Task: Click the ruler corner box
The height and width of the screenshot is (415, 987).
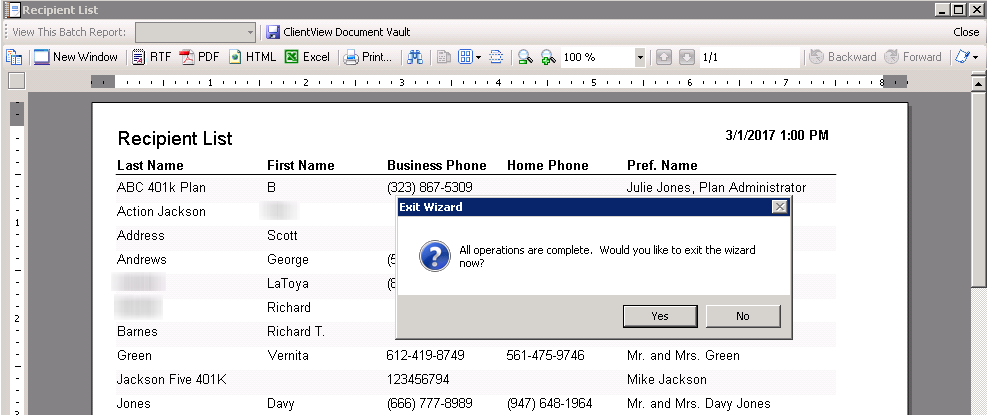Action: click(x=17, y=81)
